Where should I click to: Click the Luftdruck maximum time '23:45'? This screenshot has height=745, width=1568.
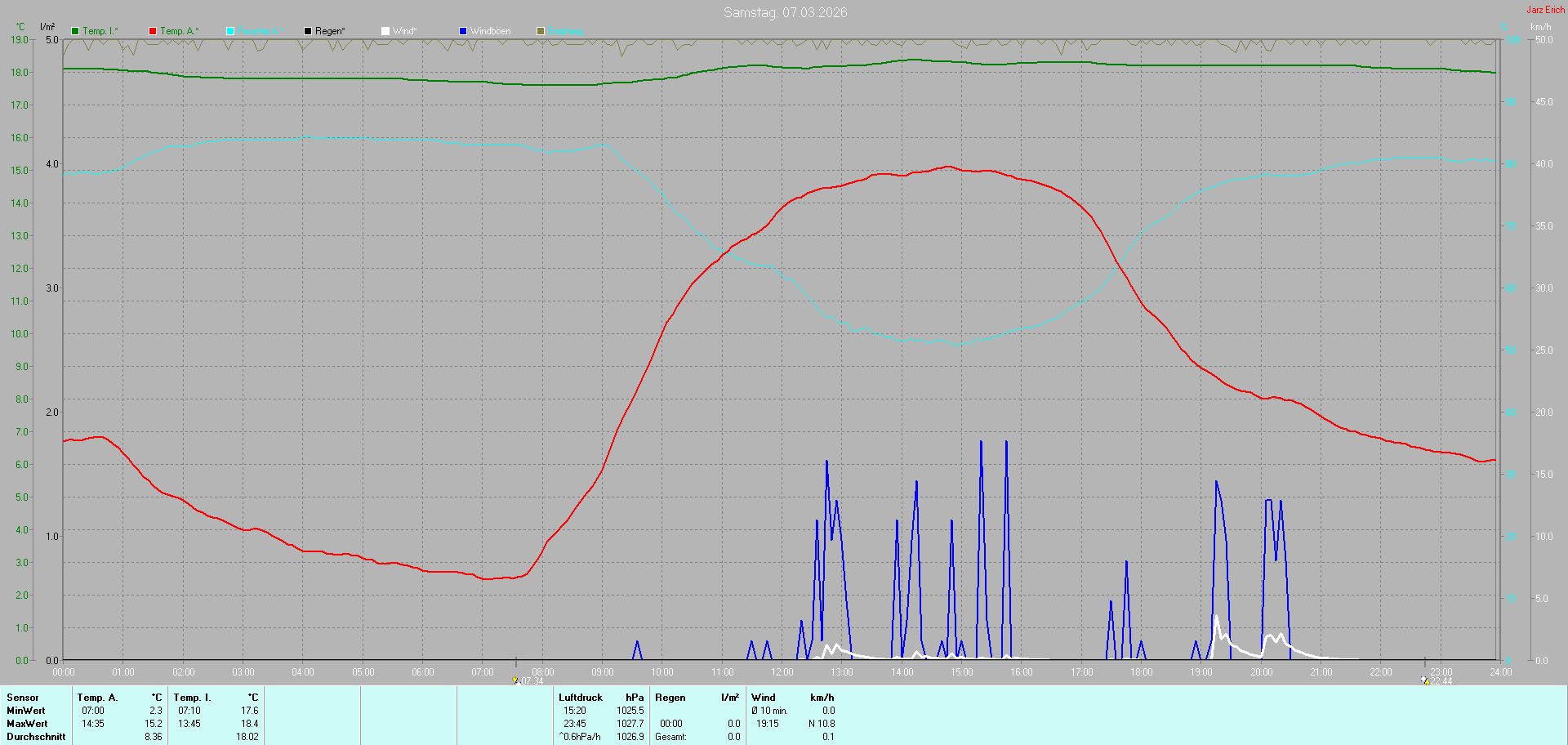click(575, 724)
